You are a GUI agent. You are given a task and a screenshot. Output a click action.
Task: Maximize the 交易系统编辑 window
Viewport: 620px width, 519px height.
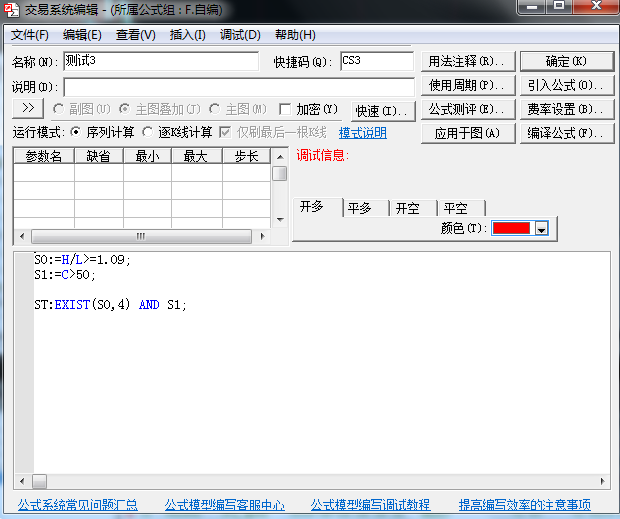(559, 6)
